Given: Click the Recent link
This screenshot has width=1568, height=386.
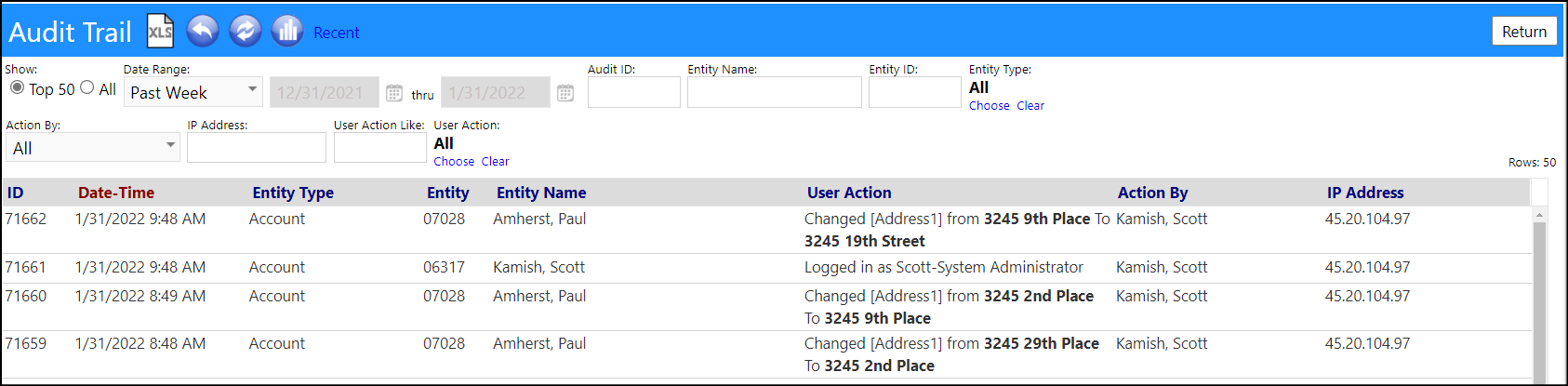Looking at the screenshot, I should 336,33.
